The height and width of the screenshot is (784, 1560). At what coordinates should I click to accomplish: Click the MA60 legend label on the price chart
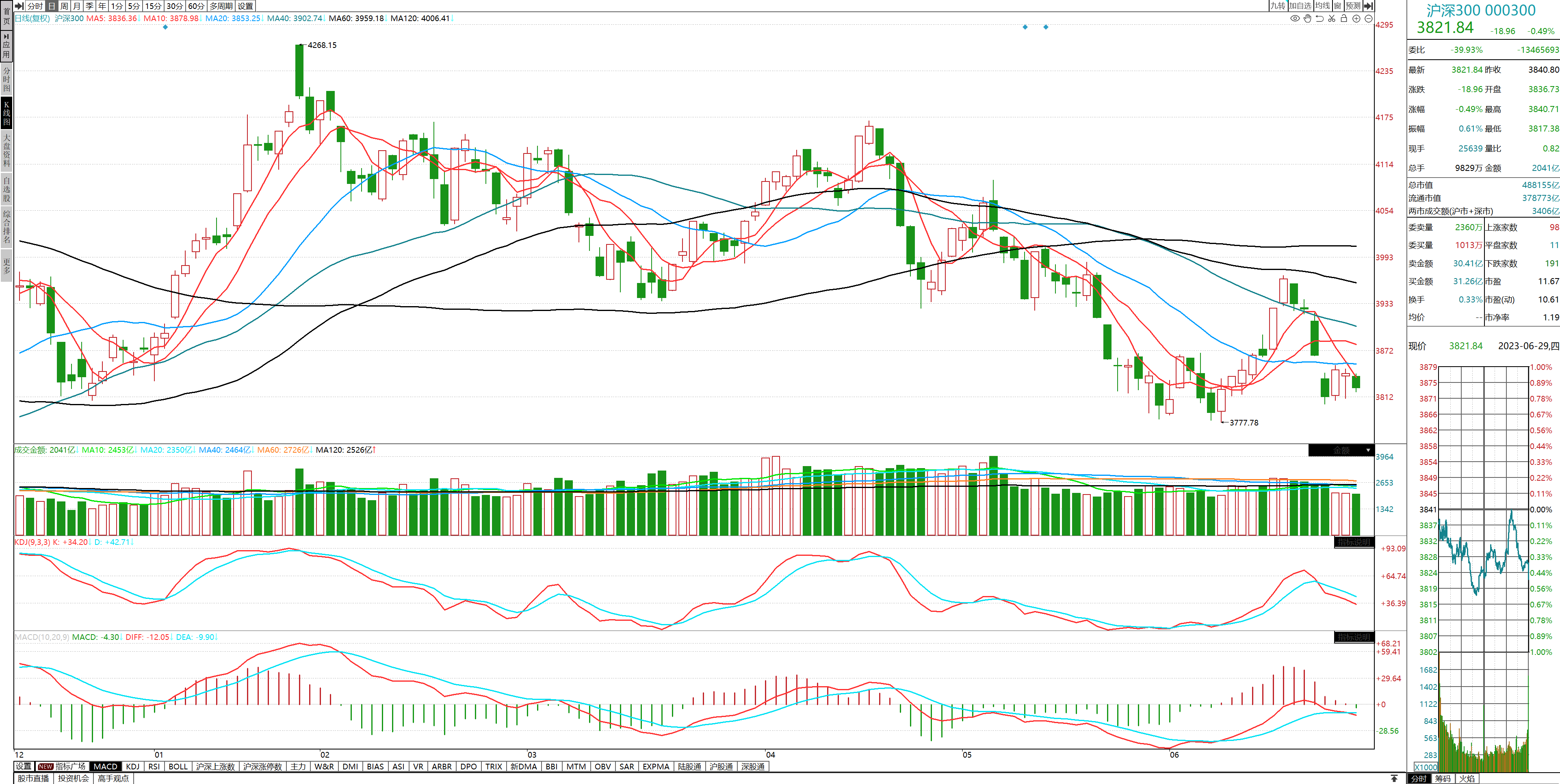pyautogui.click(x=356, y=18)
